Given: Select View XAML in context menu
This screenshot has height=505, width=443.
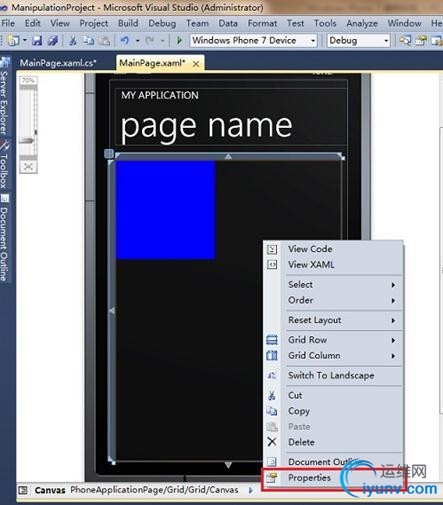Looking at the screenshot, I should point(334,265).
